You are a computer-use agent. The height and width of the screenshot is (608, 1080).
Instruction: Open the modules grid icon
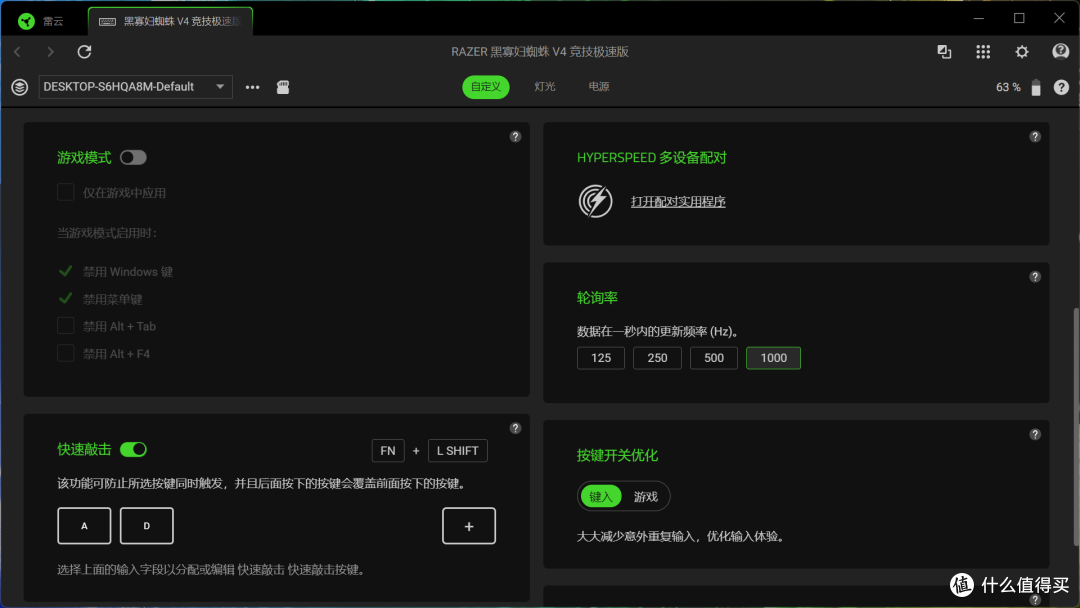click(x=983, y=52)
